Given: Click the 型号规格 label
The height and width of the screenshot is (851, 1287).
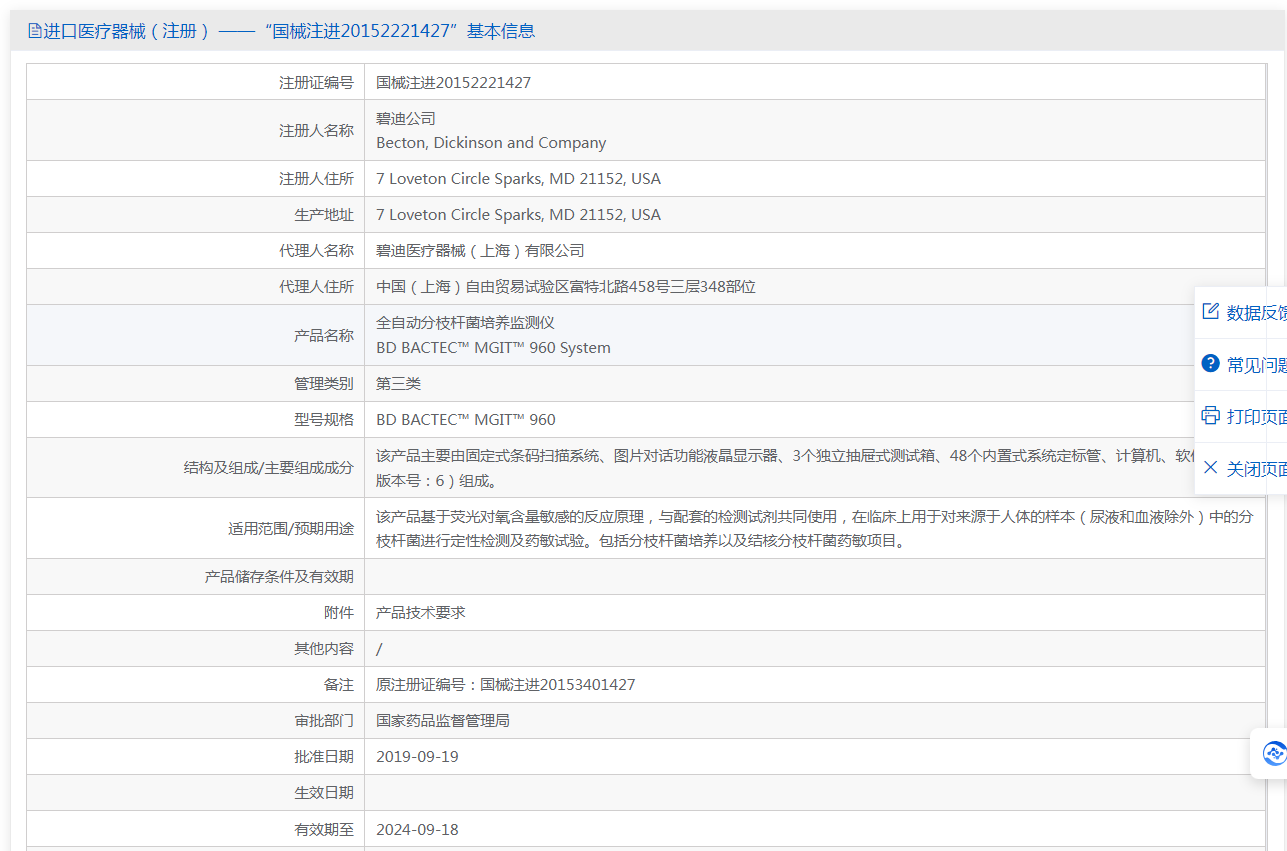Looking at the screenshot, I should (x=324, y=419).
